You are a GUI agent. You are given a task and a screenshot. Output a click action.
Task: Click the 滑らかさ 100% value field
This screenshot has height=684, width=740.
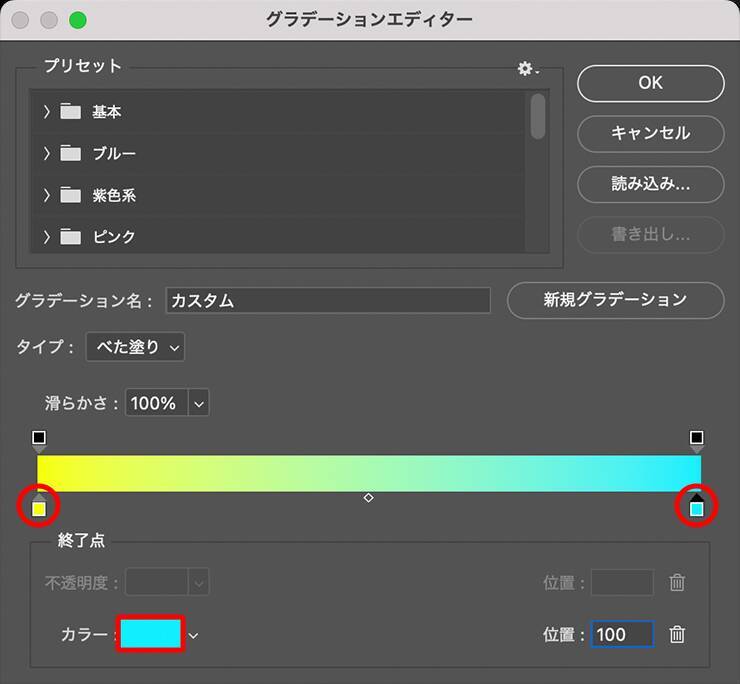click(157, 403)
